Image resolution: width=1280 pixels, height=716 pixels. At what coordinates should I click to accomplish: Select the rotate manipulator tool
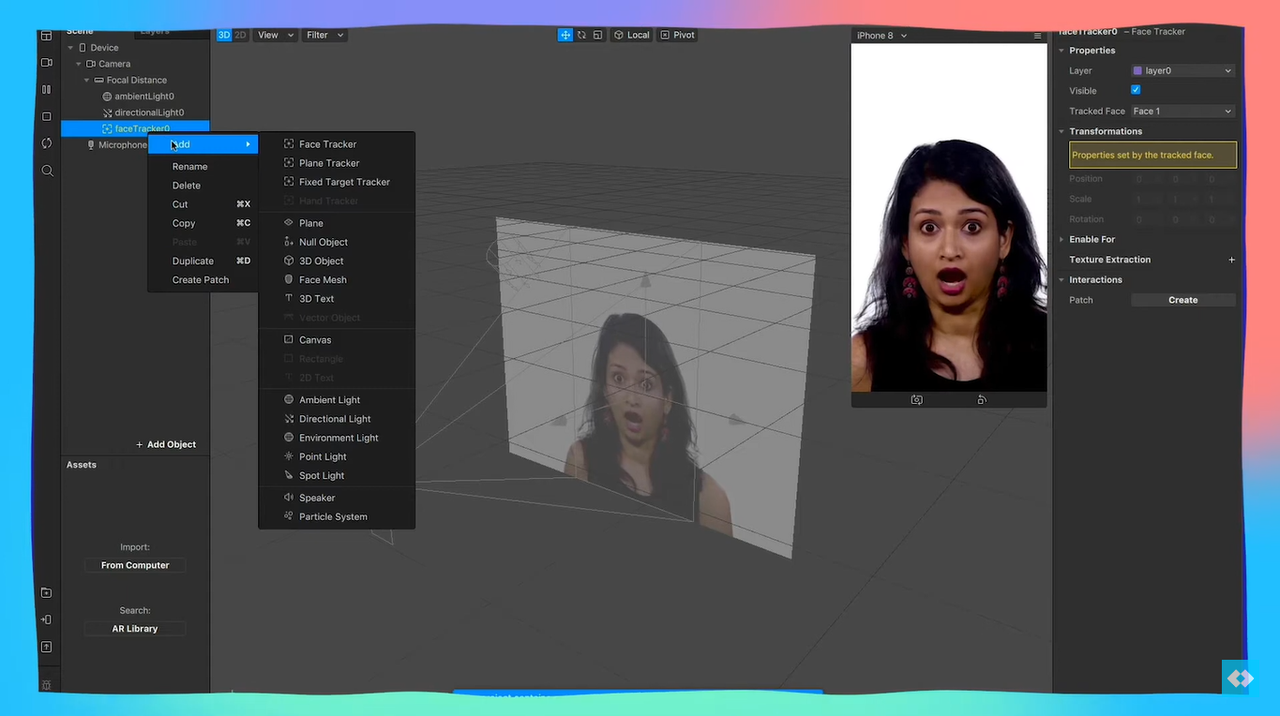click(582, 35)
